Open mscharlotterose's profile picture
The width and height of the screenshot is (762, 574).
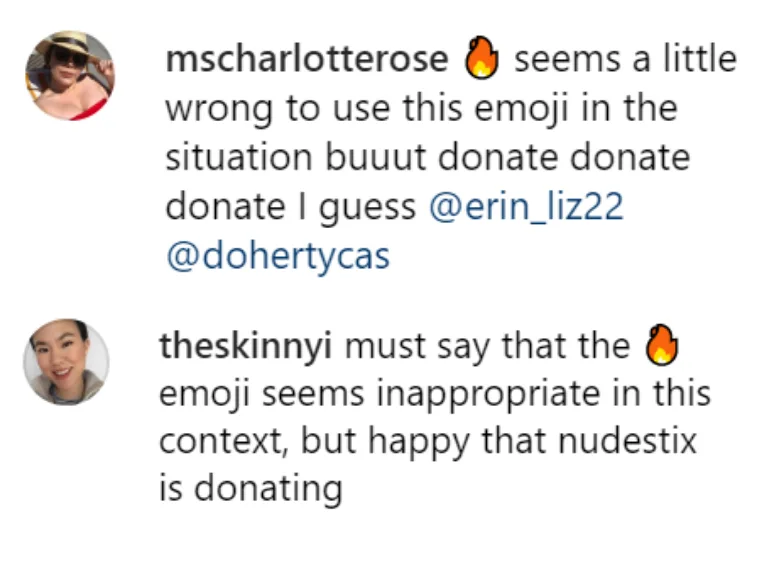pos(70,75)
